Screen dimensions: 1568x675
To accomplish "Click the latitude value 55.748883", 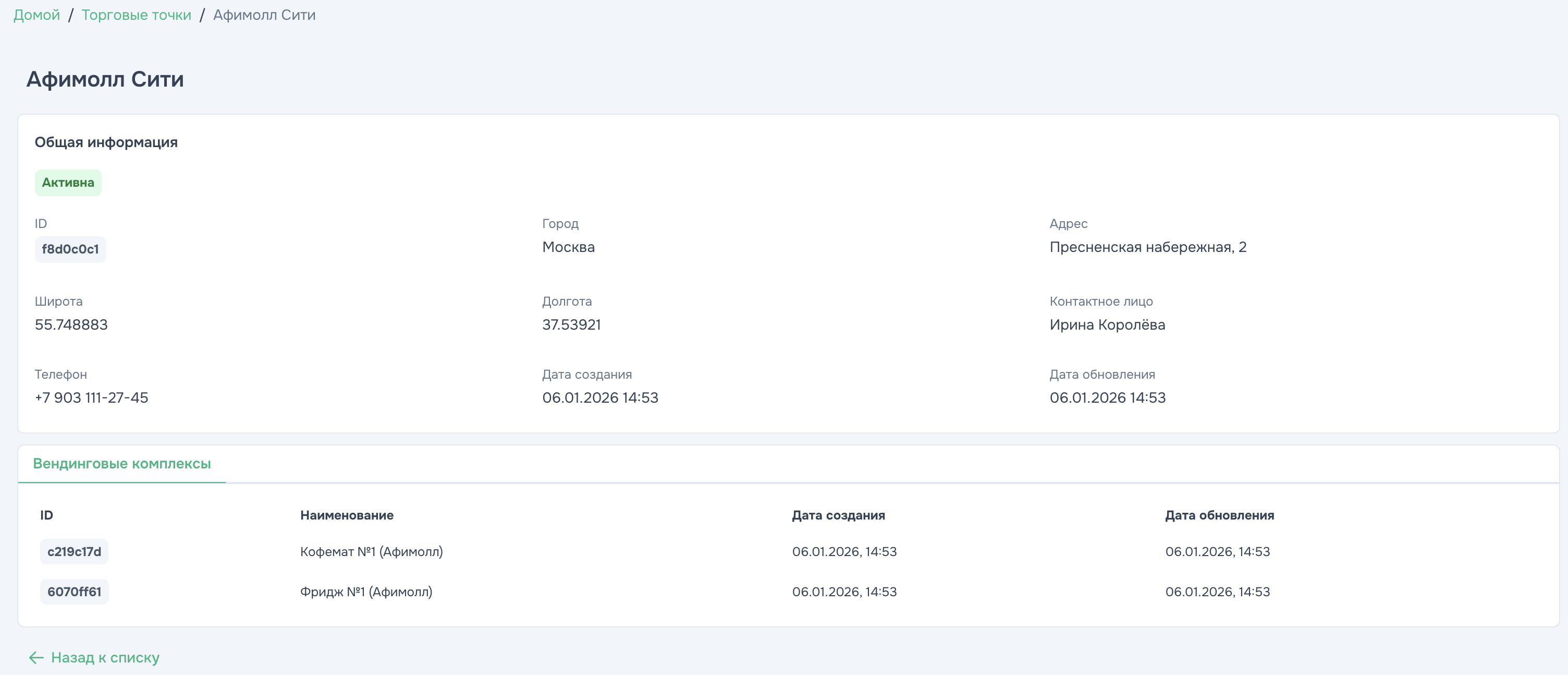I will pos(71,324).
